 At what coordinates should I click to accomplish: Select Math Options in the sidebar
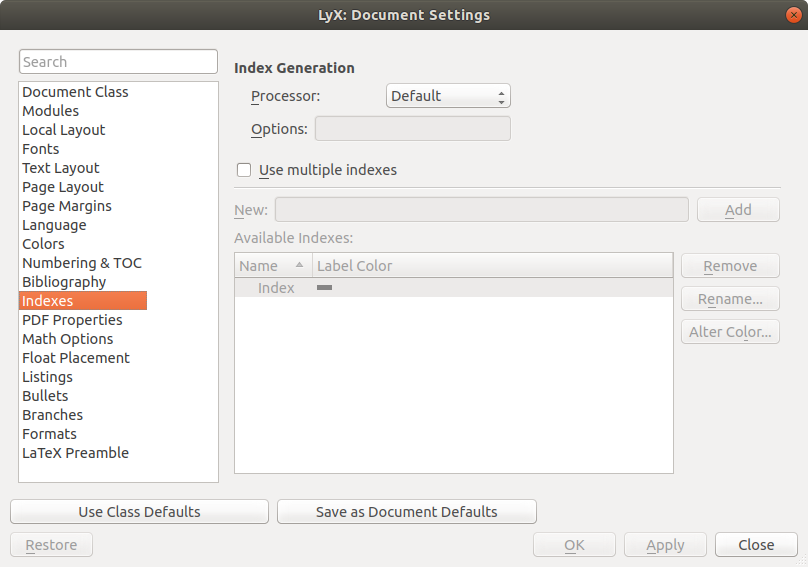point(68,339)
